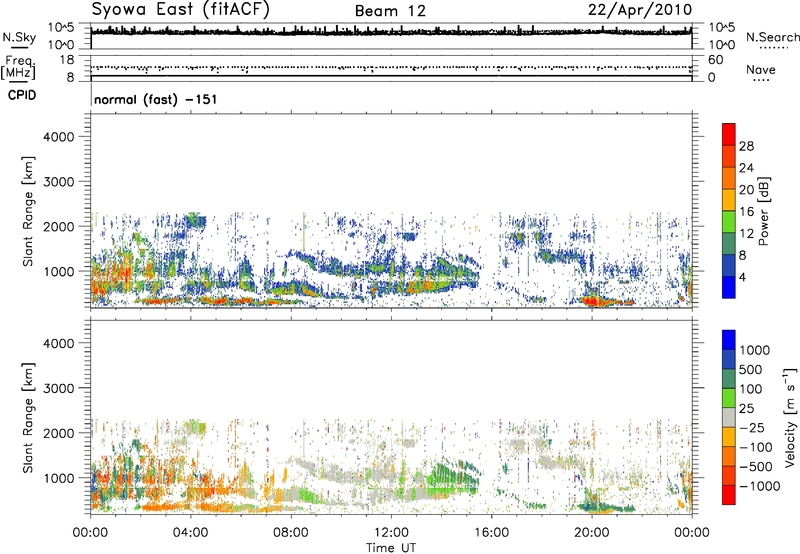Click the 'CPID' label
Viewport: 800px width, 554px height.
[x=22, y=95]
